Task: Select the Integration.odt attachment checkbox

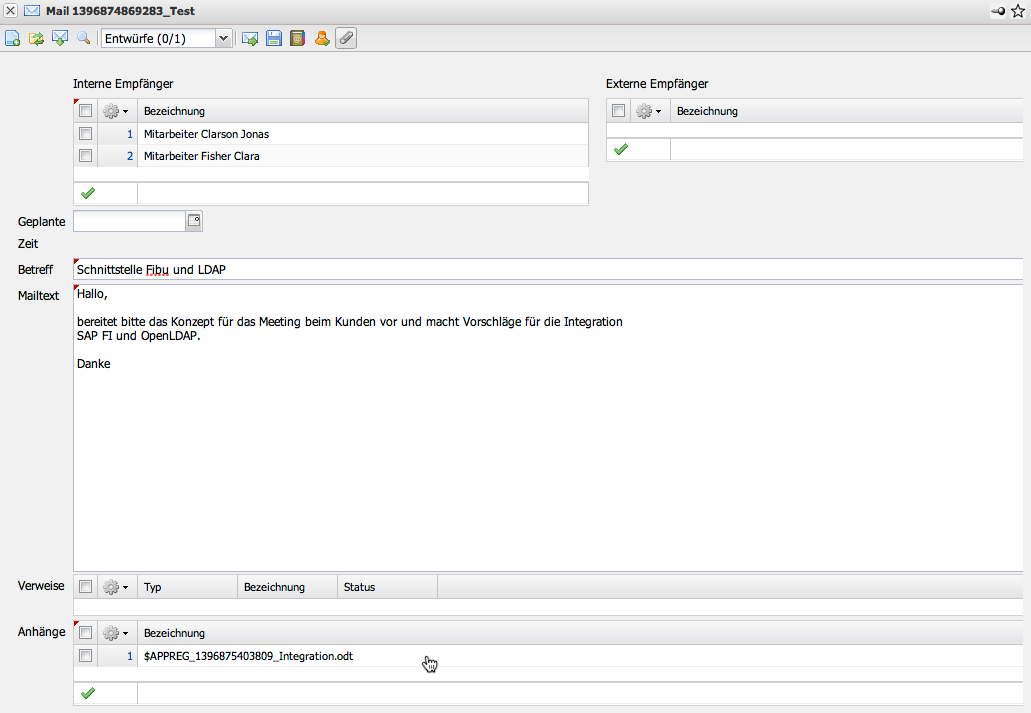Action: (86, 656)
